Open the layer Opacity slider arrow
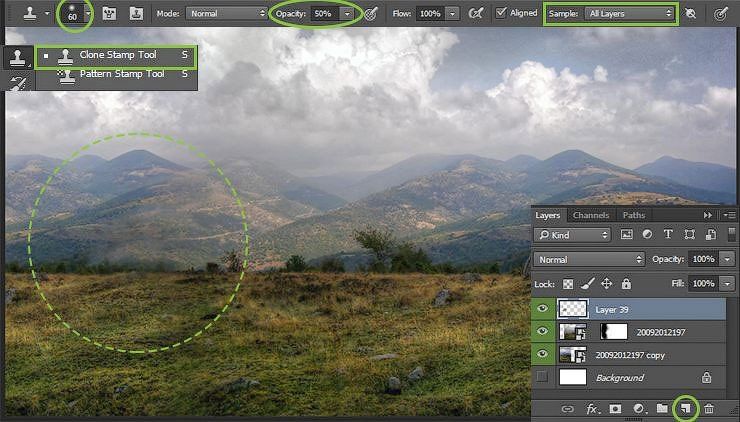Image resolution: width=740 pixels, height=422 pixels. tap(727, 259)
